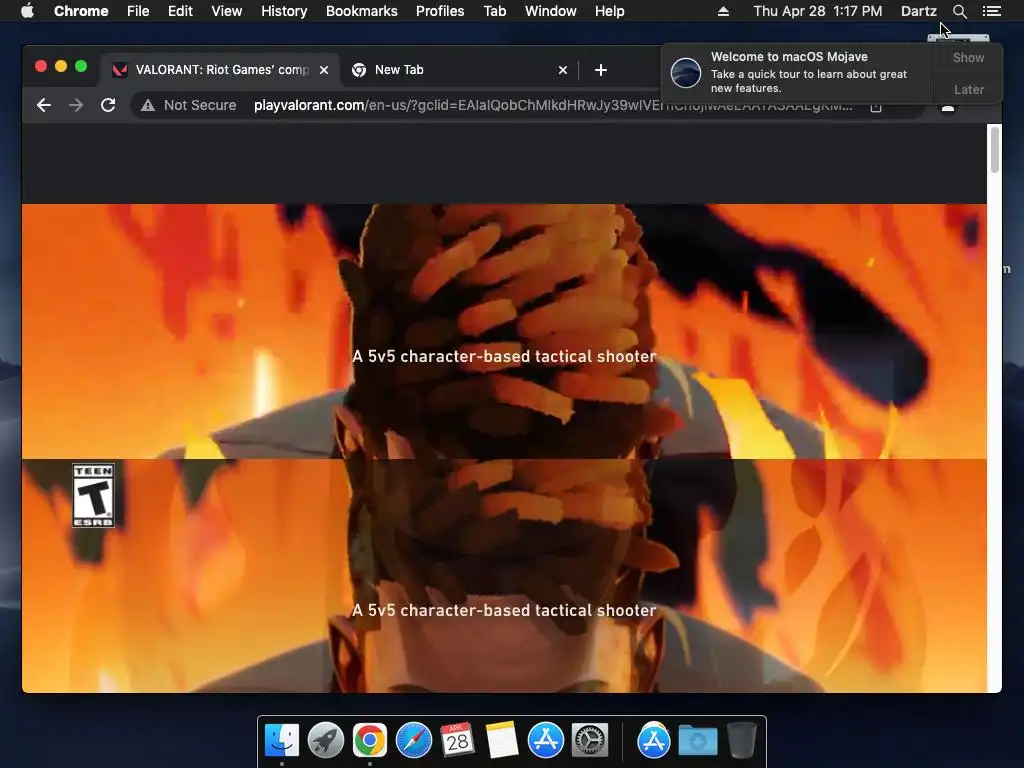Click Later on the Mojave notification

(968, 89)
